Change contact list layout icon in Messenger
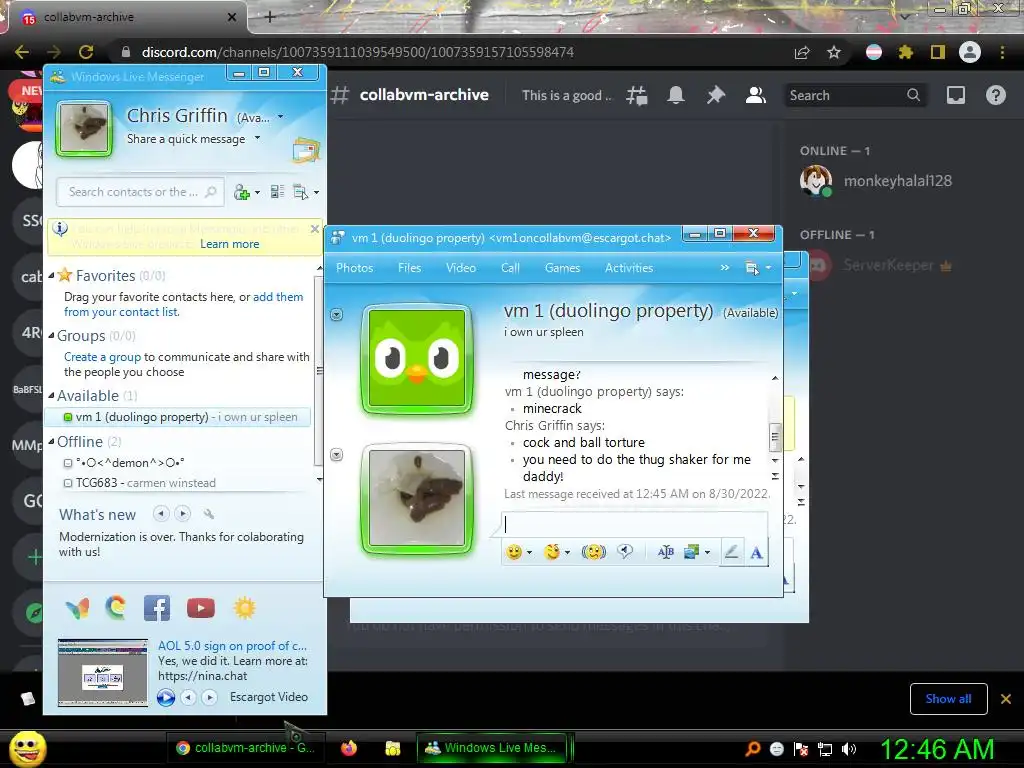This screenshot has height=768, width=1024. click(277, 192)
